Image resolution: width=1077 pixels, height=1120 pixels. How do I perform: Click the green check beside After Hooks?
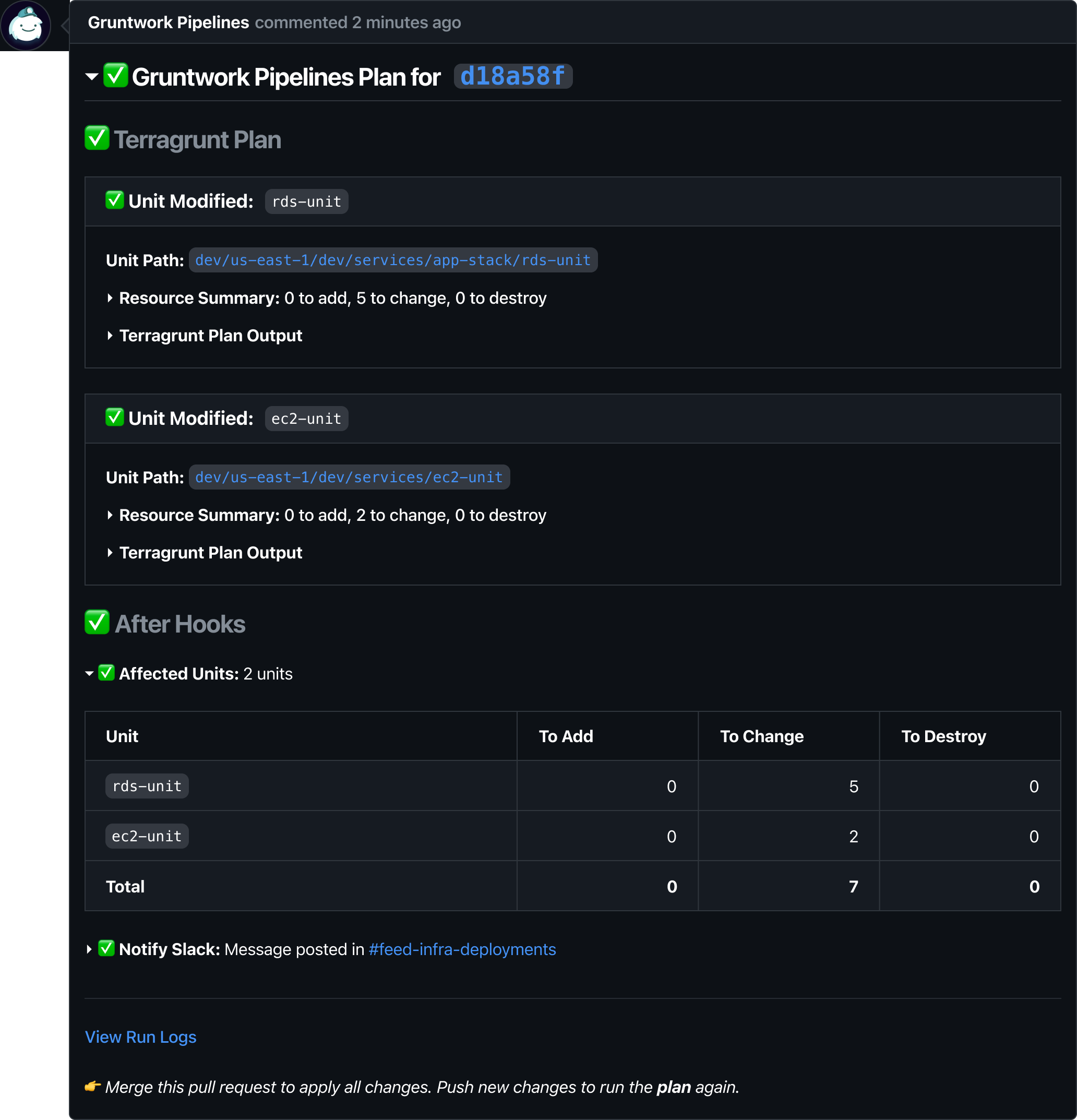[x=97, y=622]
